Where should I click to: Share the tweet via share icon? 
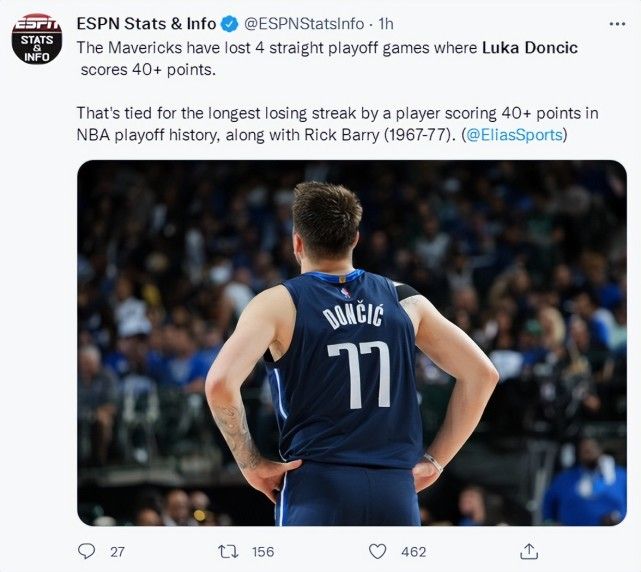tap(528, 551)
